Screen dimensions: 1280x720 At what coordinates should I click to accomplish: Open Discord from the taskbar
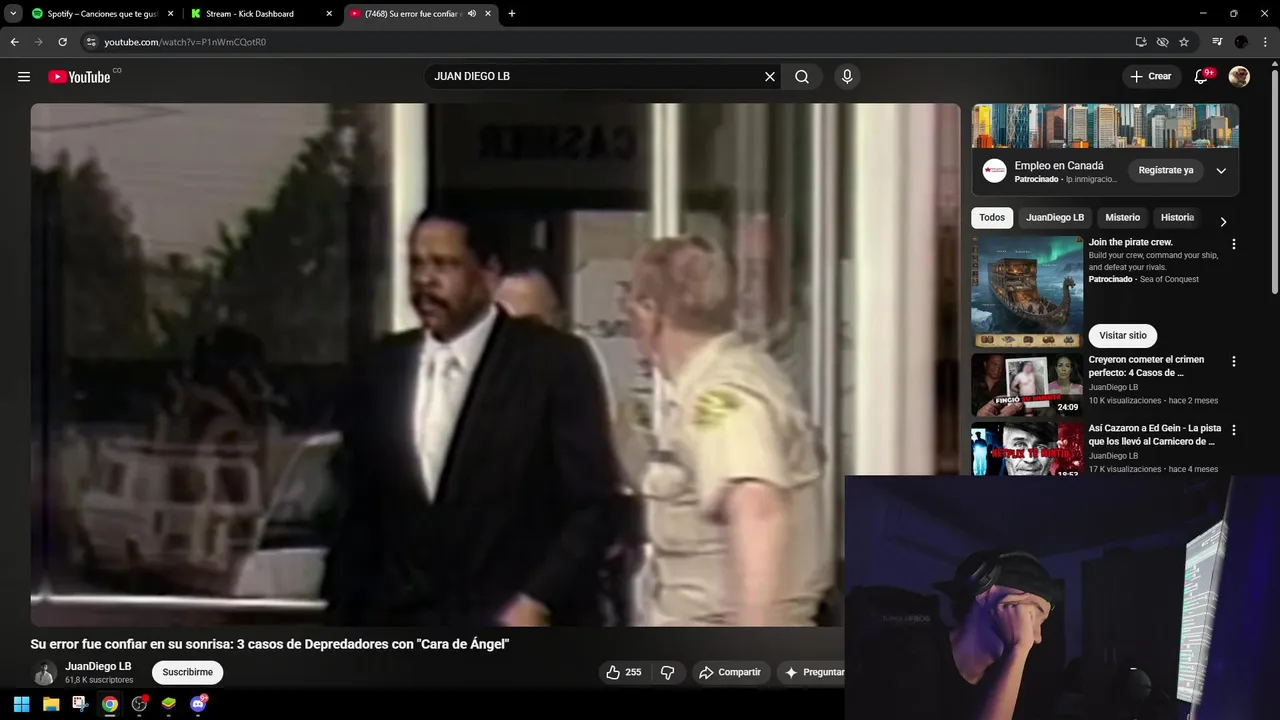(198, 704)
